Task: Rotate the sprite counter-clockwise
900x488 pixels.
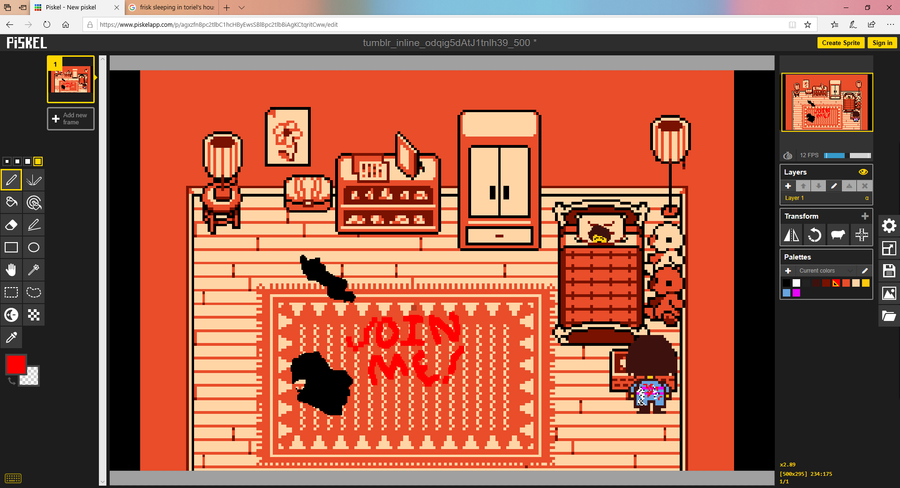Action: point(815,235)
